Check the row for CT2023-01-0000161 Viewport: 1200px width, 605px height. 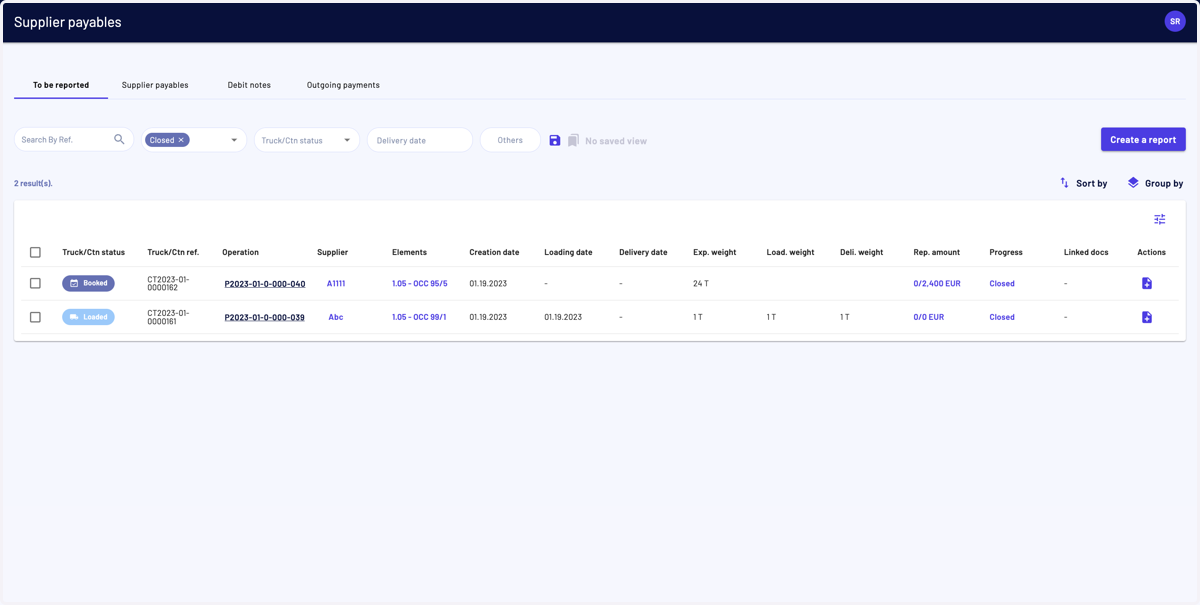tap(35, 317)
